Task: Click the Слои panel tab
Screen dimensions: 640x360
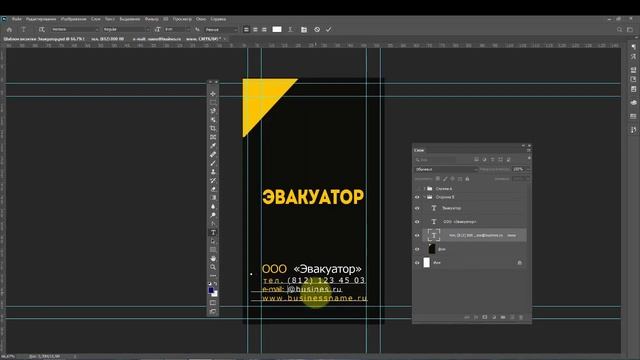Action: coord(419,150)
